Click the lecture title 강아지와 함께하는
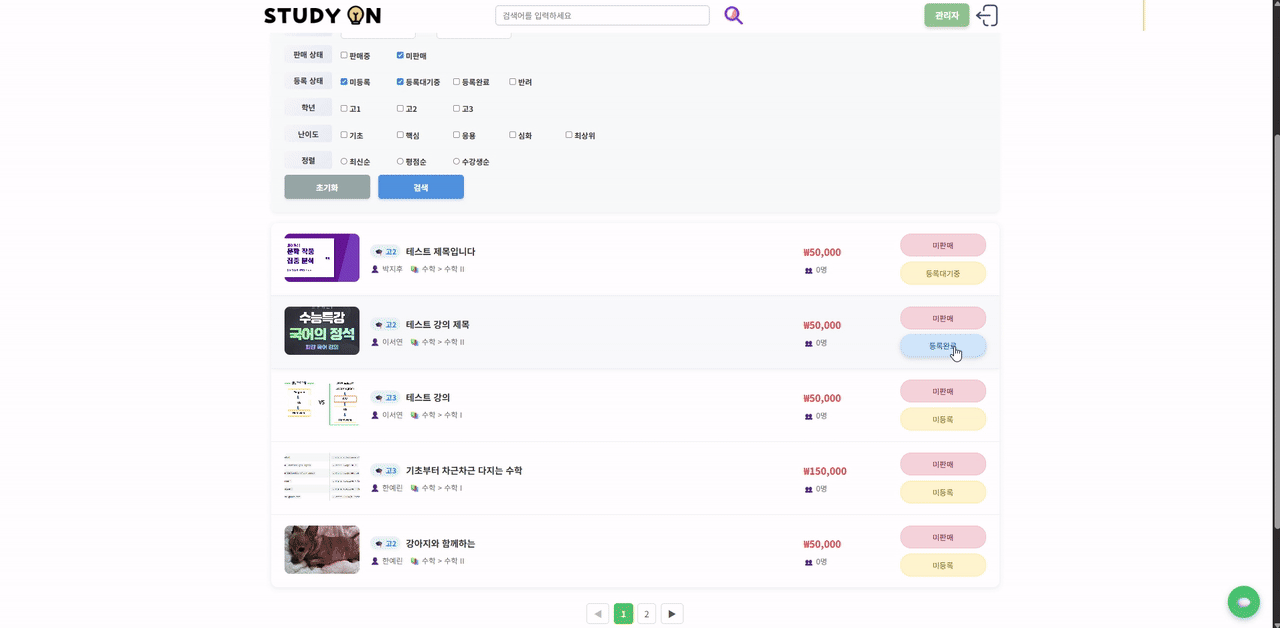The height and width of the screenshot is (628, 1280). tap(441, 544)
